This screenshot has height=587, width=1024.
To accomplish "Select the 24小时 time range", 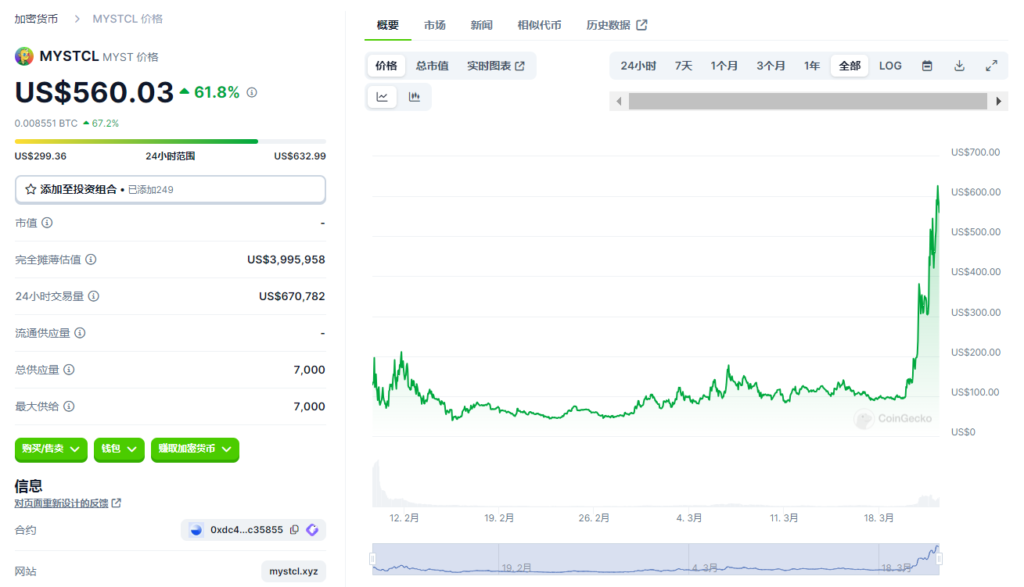I will point(638,66).
